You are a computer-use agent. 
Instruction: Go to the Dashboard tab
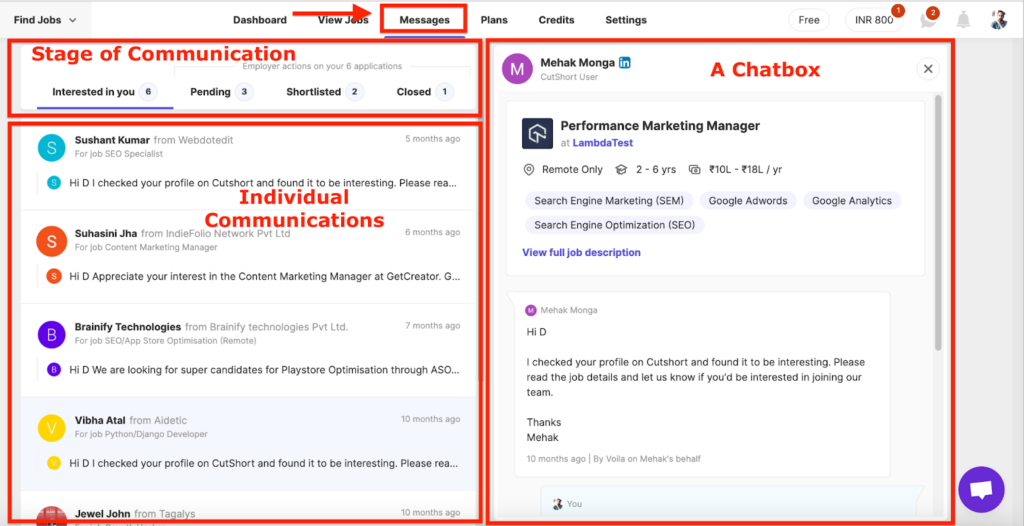coord(260,20)
